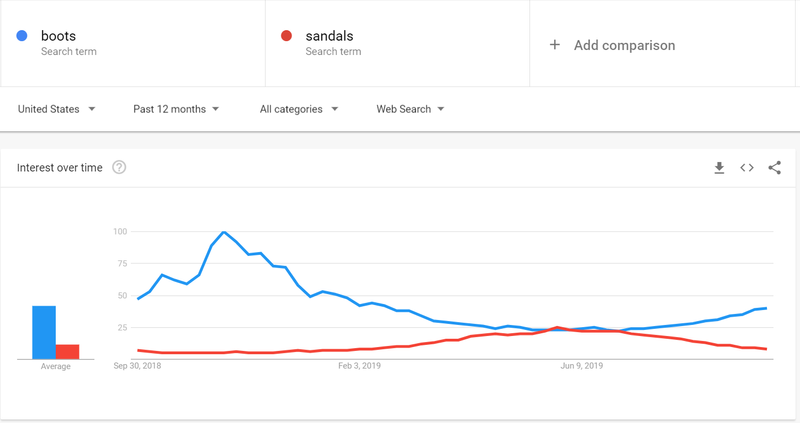This screenshot has width=800, height=423.
Task: Click the peak of the blue boots line
Action: tap(223, 232)
